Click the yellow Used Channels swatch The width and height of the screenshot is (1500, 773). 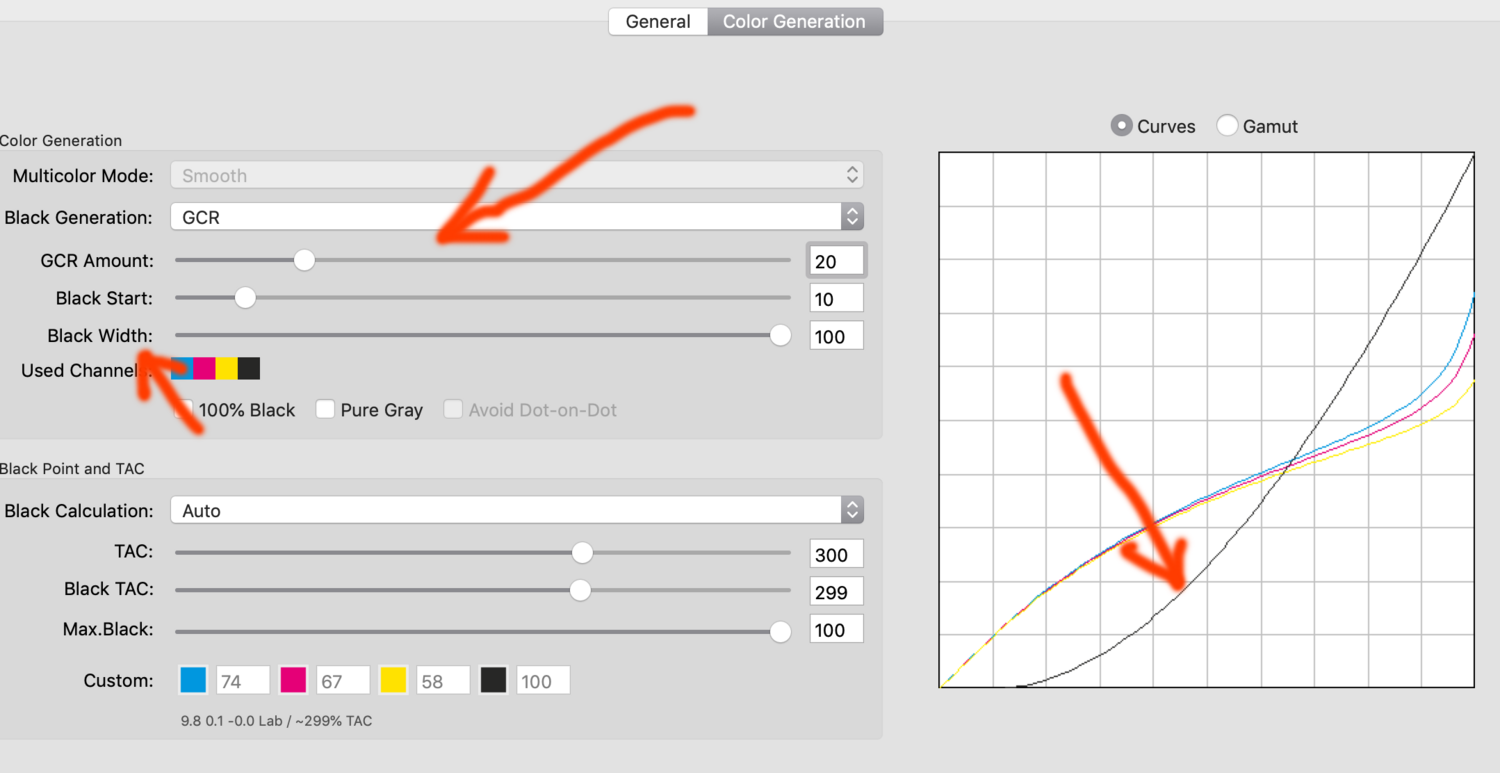click(227, 369)
